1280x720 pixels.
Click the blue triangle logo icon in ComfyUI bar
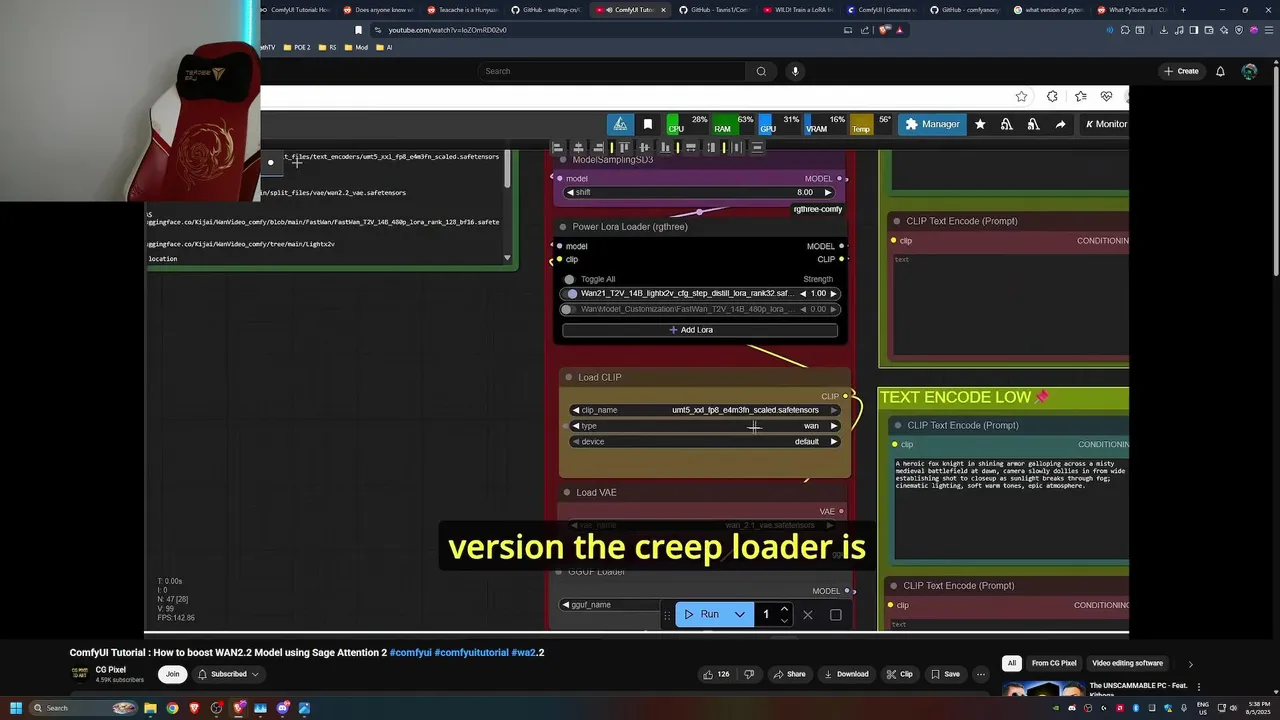[620, 124]
